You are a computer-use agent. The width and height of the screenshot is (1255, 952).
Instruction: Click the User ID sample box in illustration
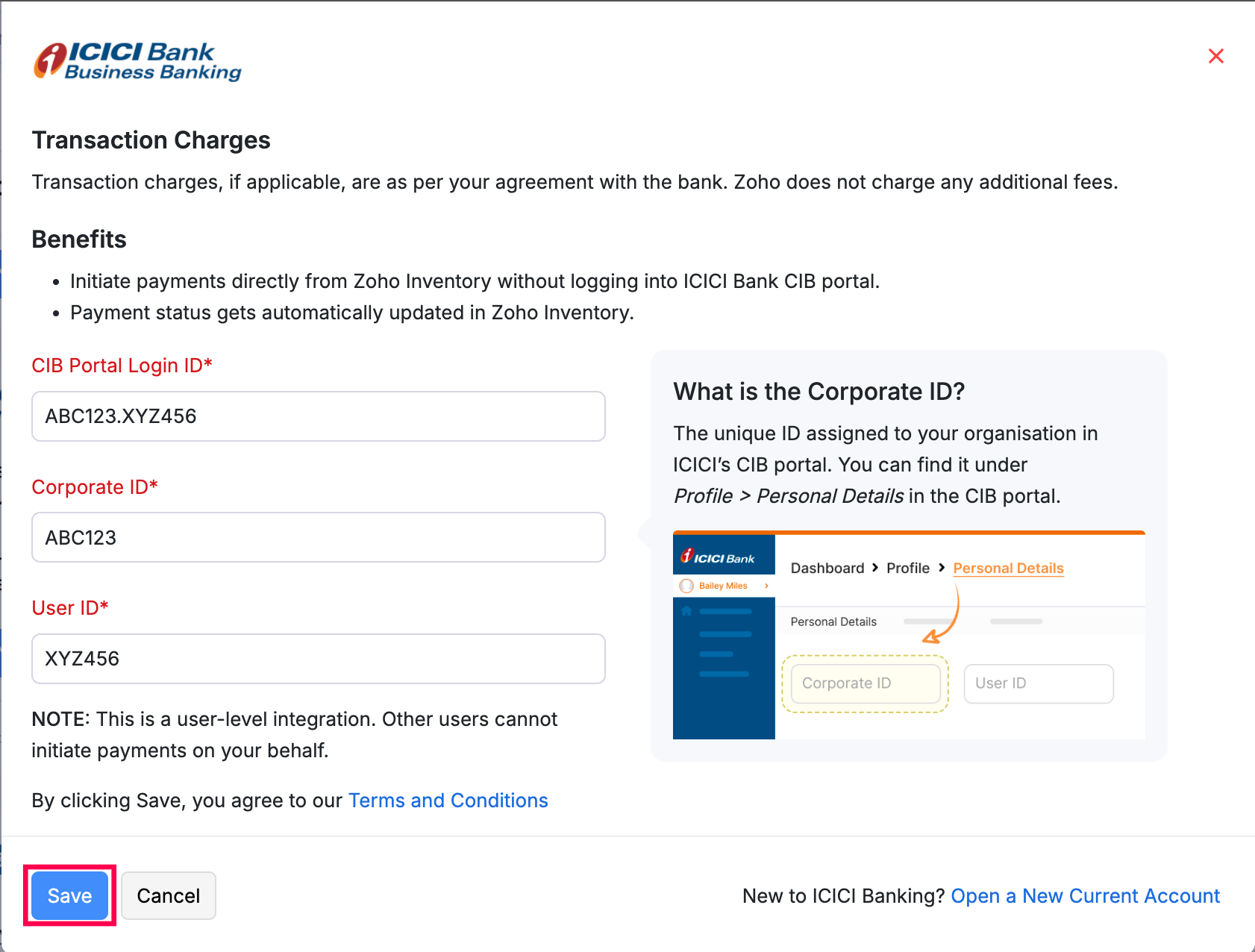1038,683
